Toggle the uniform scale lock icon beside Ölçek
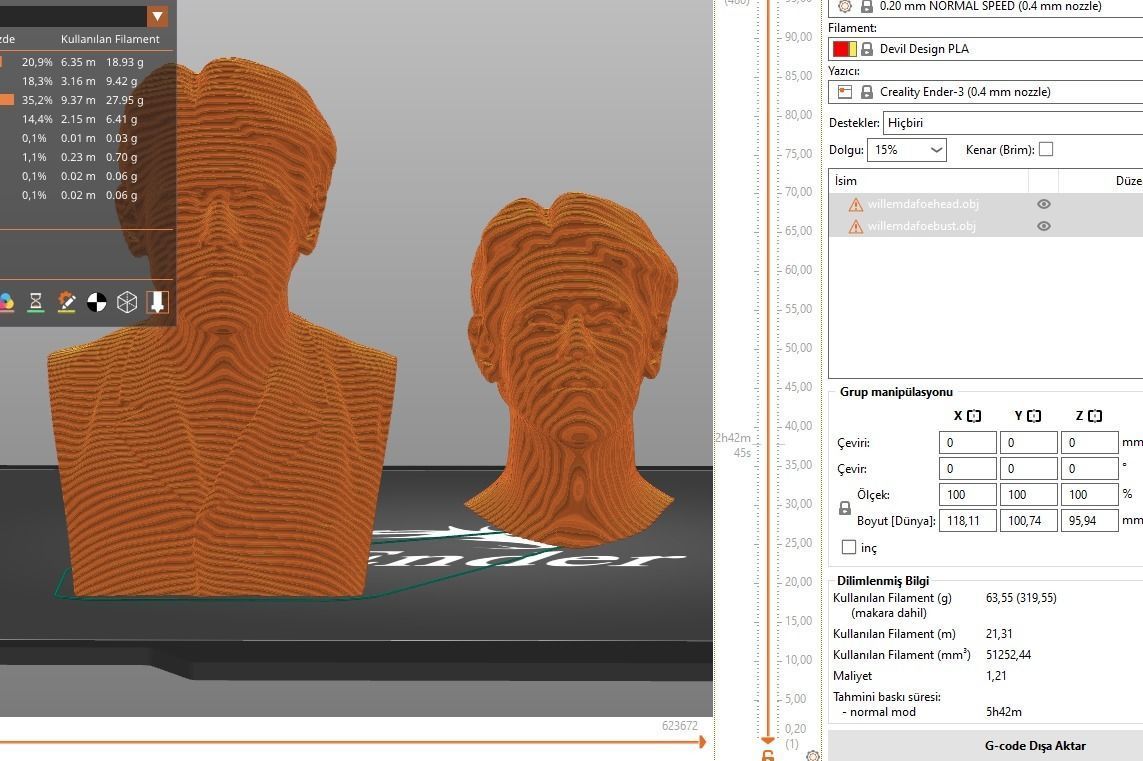 click(845, 508)
